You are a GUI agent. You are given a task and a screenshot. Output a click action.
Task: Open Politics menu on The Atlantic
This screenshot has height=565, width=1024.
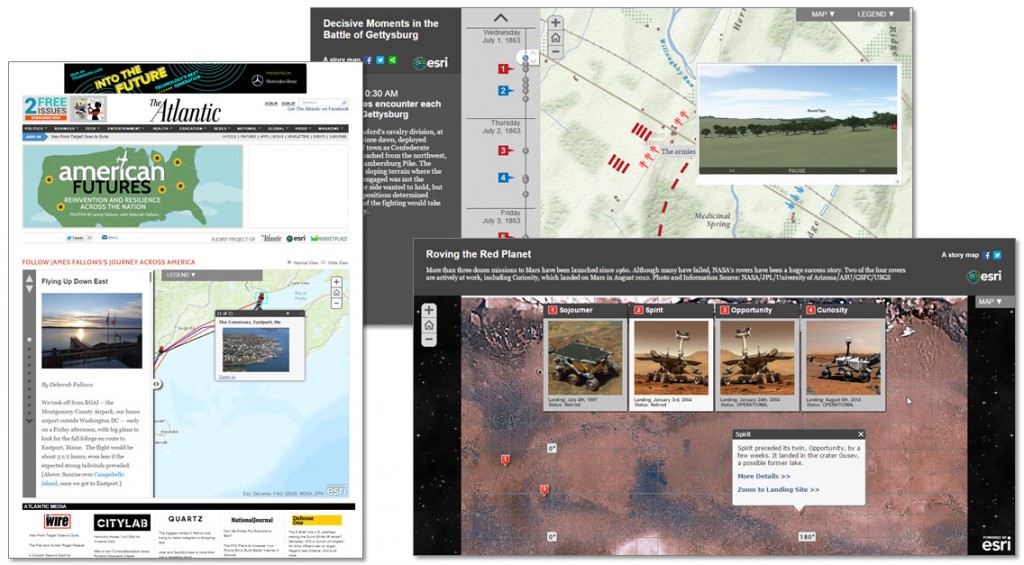35,129
